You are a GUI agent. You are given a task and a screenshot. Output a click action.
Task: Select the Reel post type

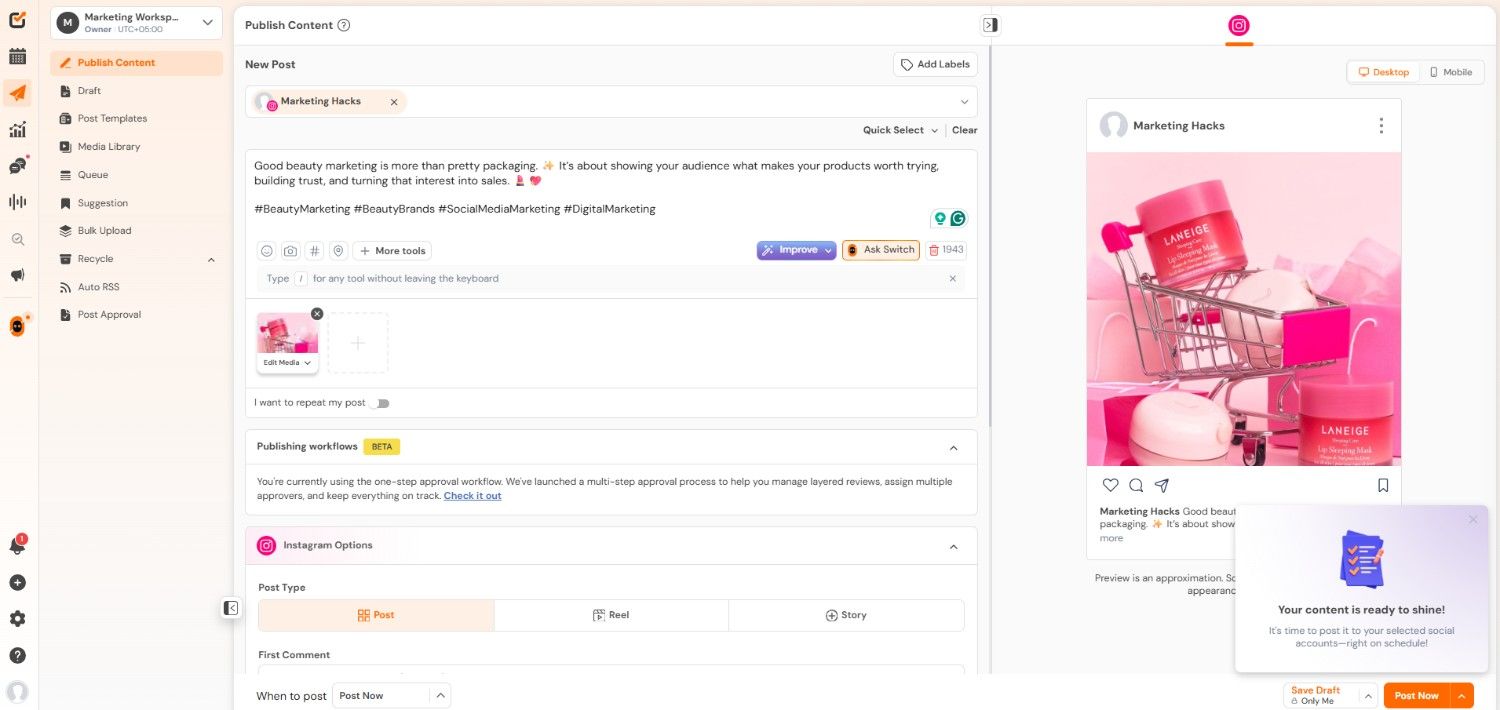[611, 615]
